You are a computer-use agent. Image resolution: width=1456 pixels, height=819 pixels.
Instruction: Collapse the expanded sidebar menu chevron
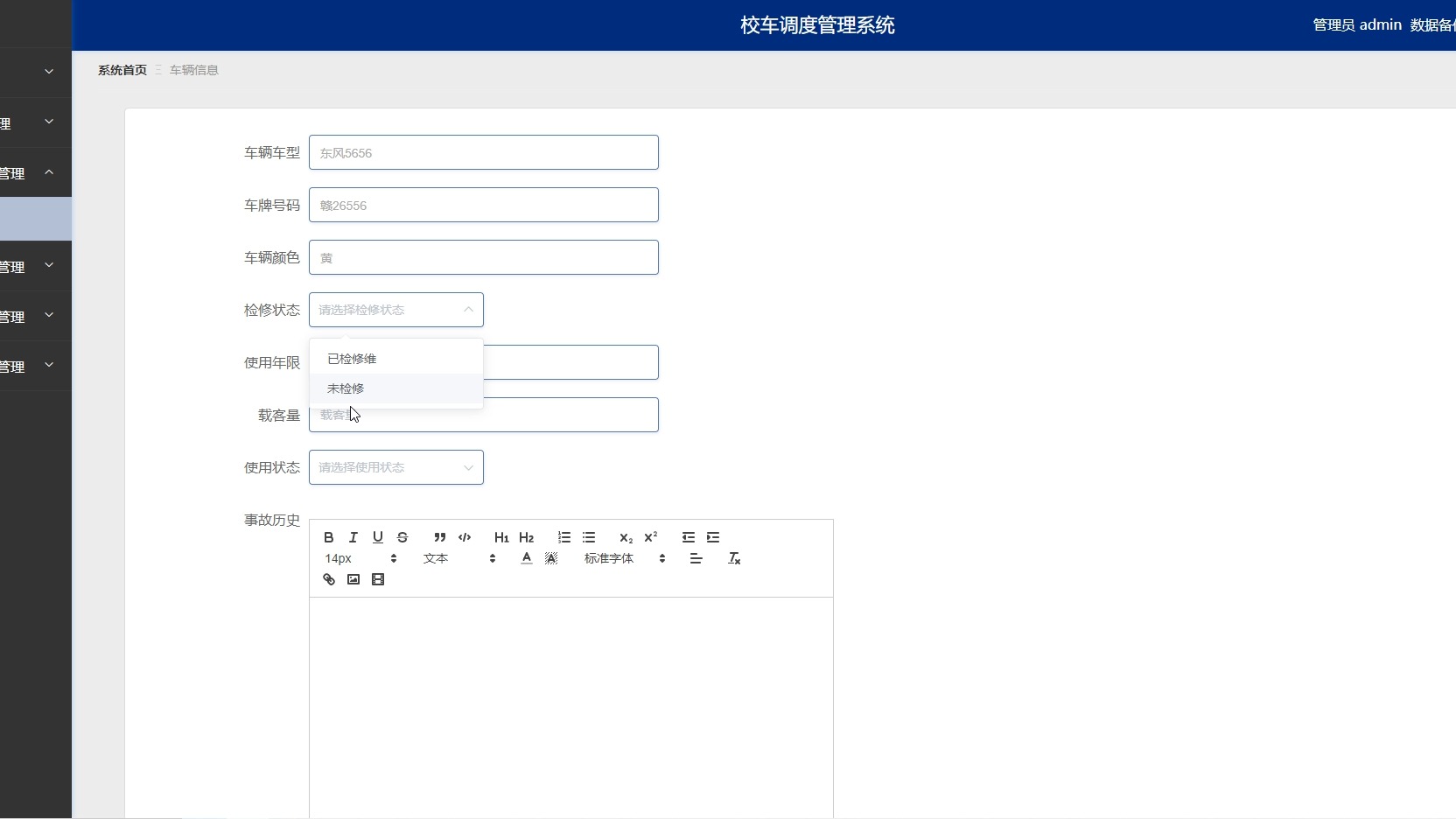(x=49, y=172)
